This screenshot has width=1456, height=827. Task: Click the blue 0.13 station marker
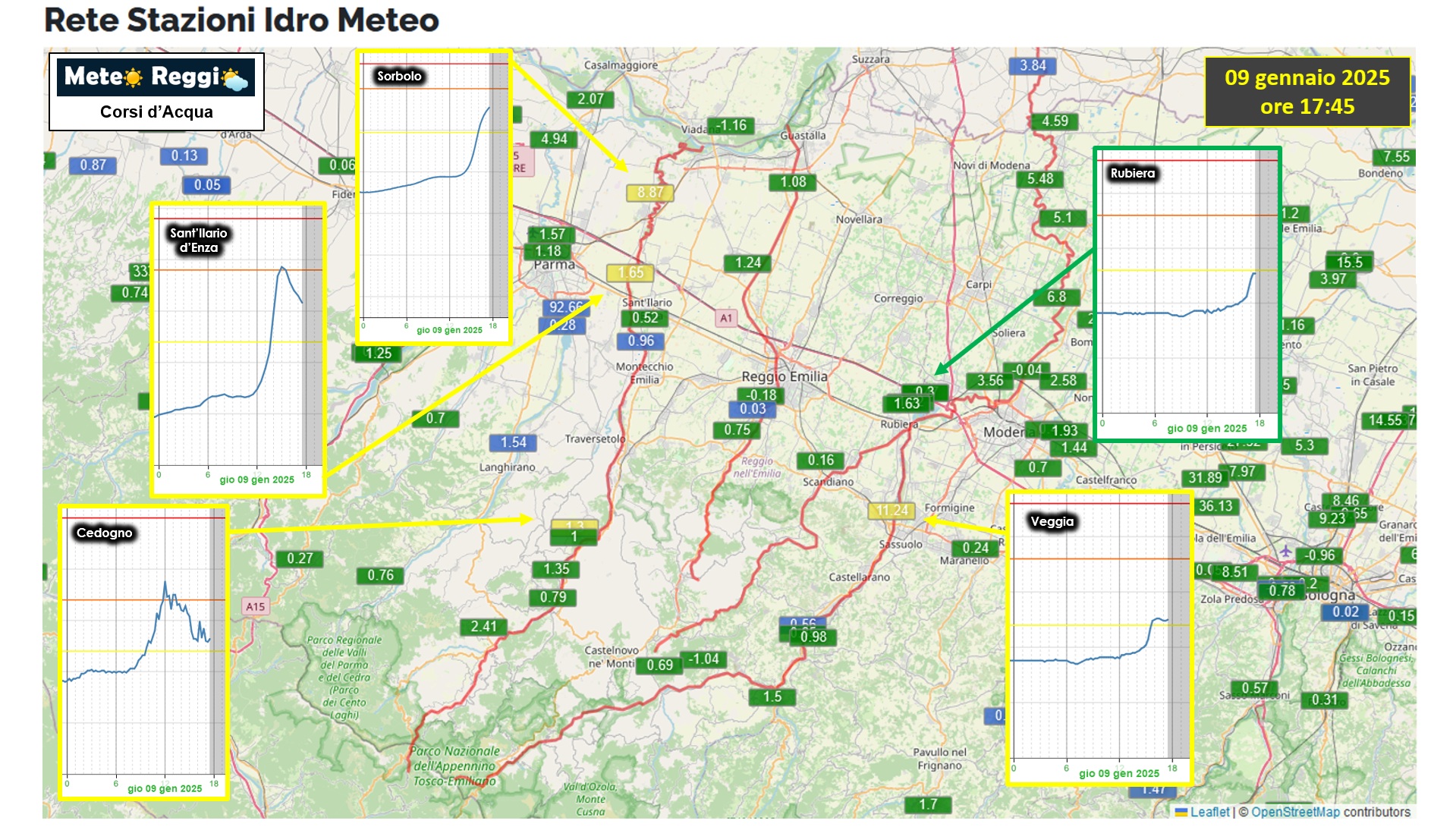(x=184, y=156)
